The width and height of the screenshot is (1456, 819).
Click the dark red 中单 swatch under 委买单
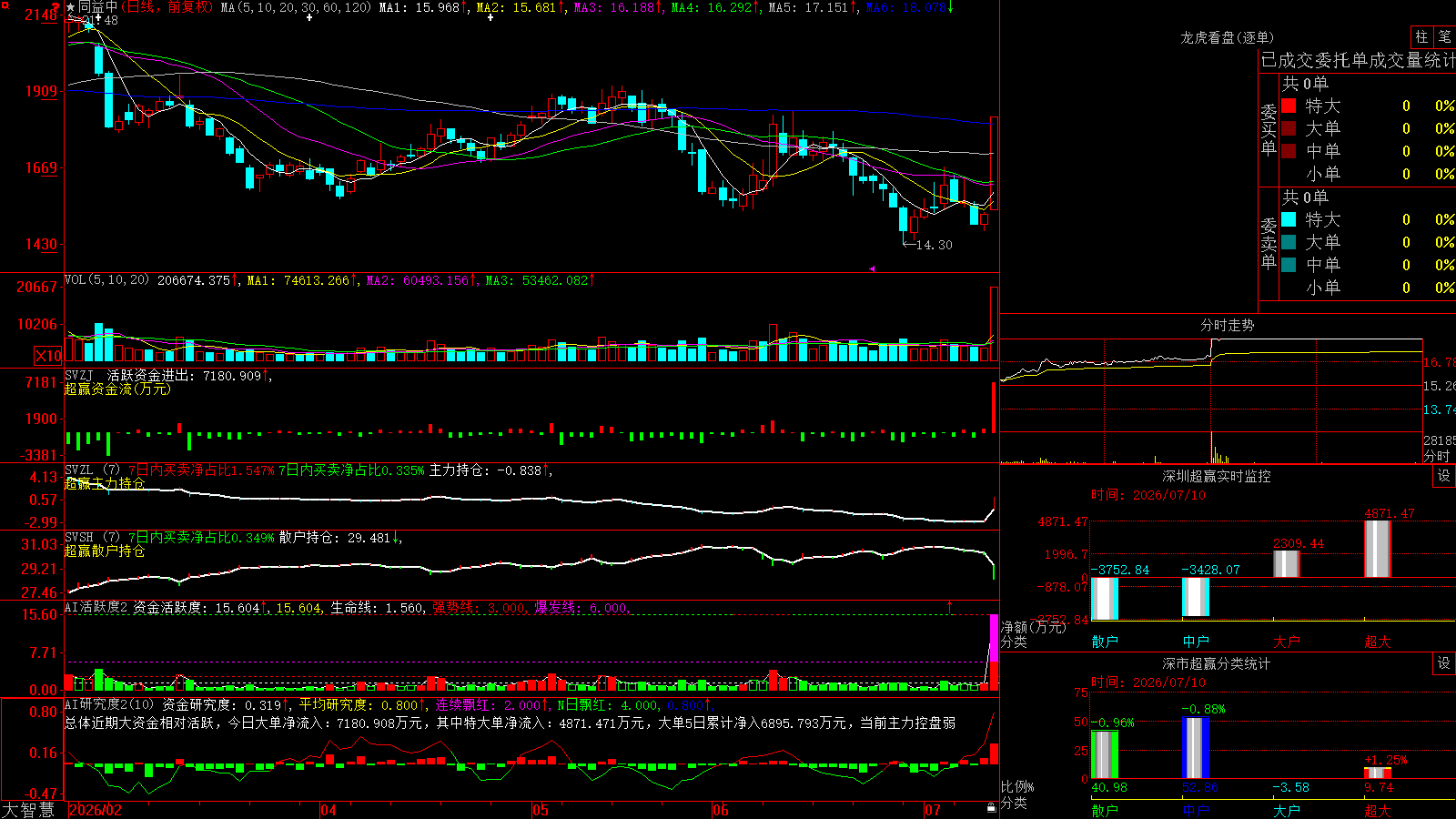click(x=1289, y=151)
